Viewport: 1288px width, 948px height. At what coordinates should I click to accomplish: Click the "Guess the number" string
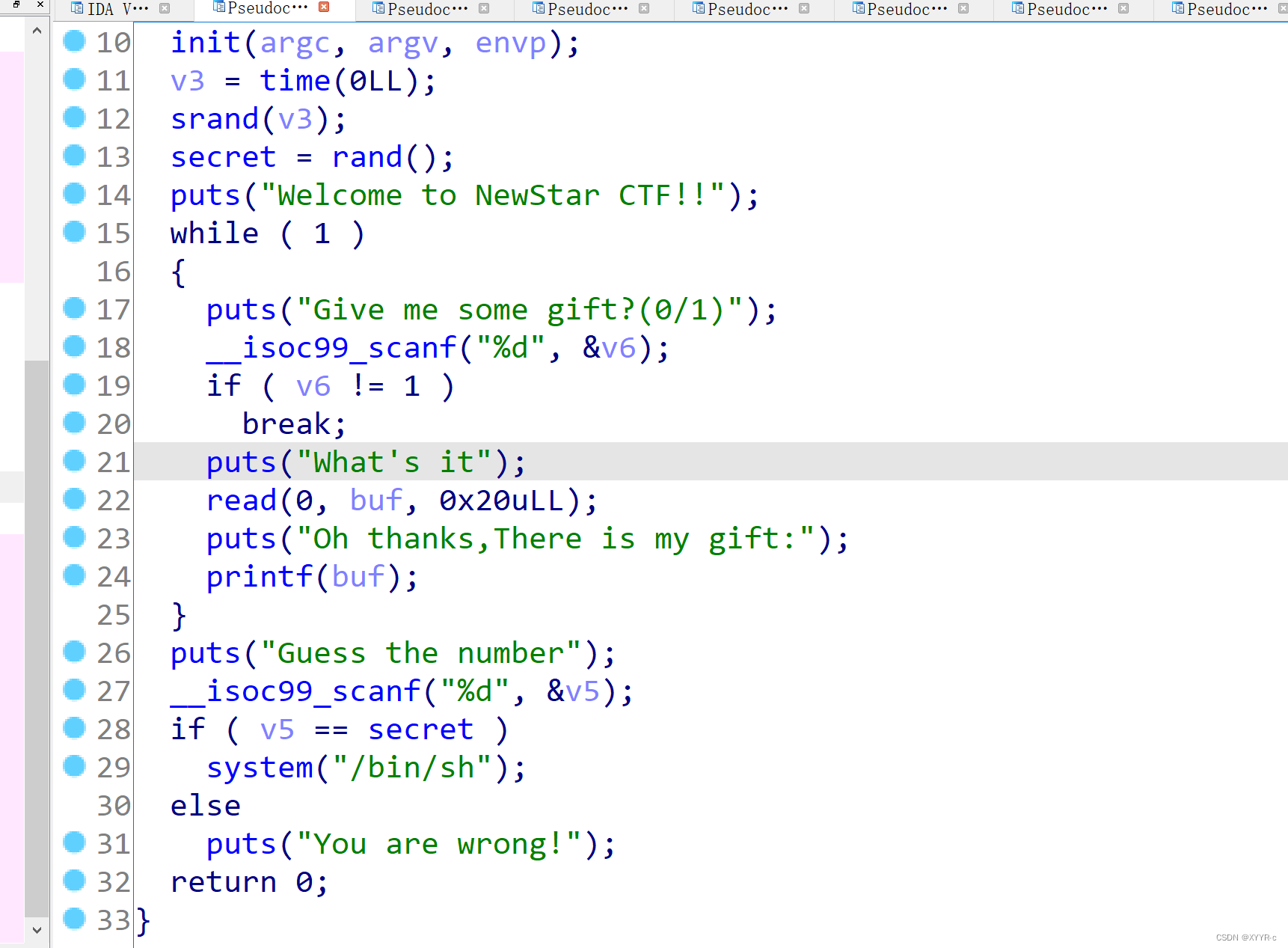pyautogui.click(x=421, y=653)
